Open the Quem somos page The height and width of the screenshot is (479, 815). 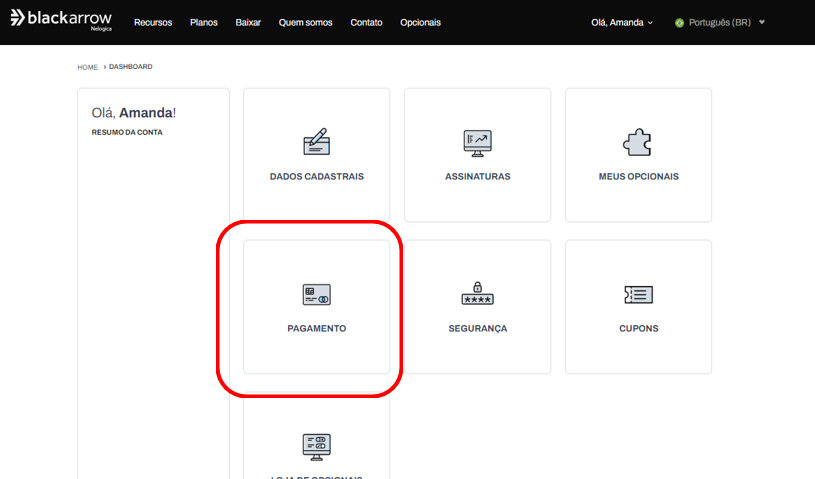305,22
